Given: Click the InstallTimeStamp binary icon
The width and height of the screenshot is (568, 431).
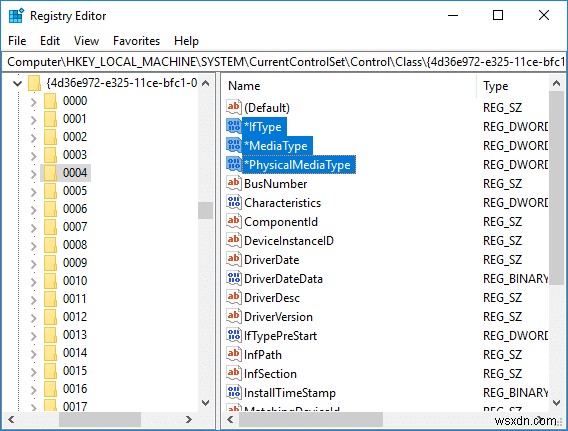Looking at the screenshot, I should (x=234, y=393).
